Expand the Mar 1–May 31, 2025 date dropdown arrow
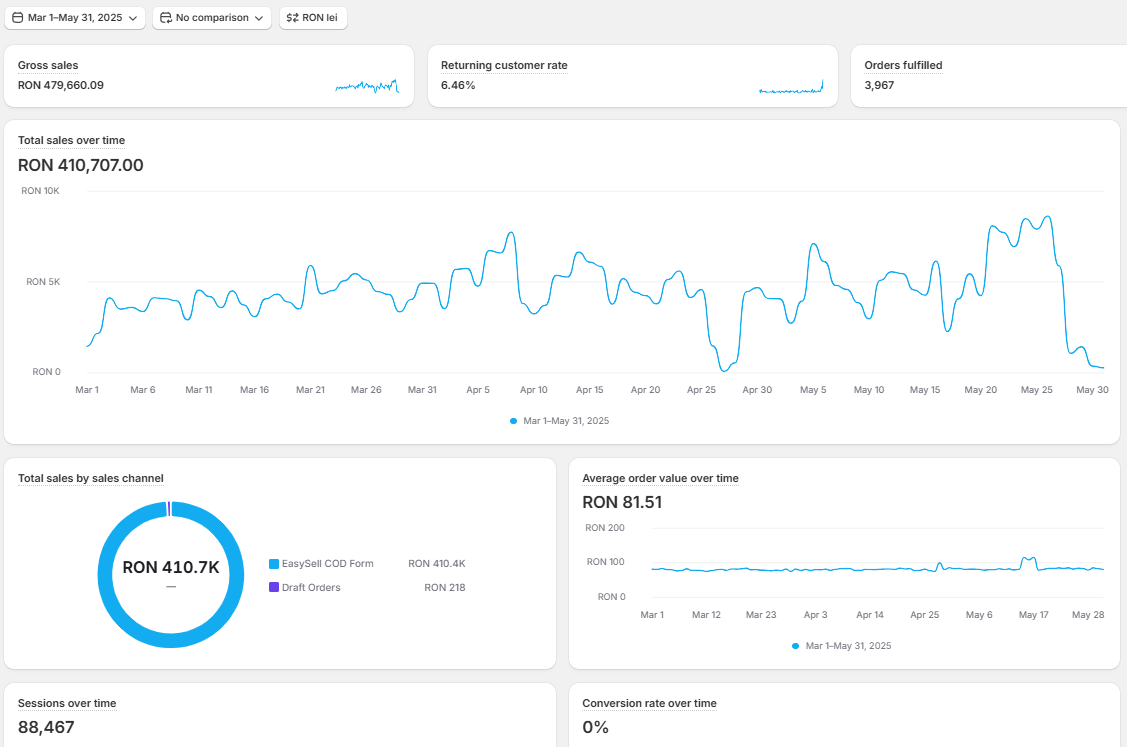The width and height of the screenshot is (1127, 747). point(133,18)
